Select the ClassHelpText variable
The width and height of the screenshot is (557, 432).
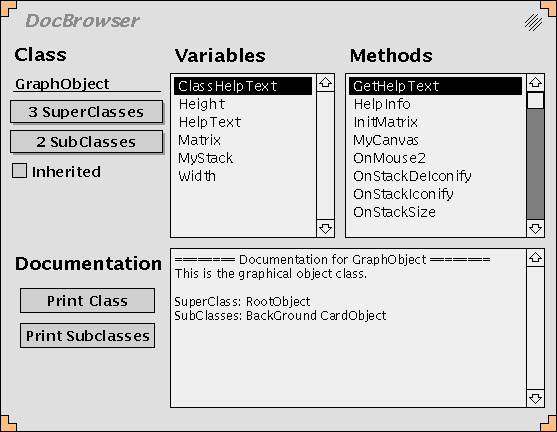(x=243, y=86)
